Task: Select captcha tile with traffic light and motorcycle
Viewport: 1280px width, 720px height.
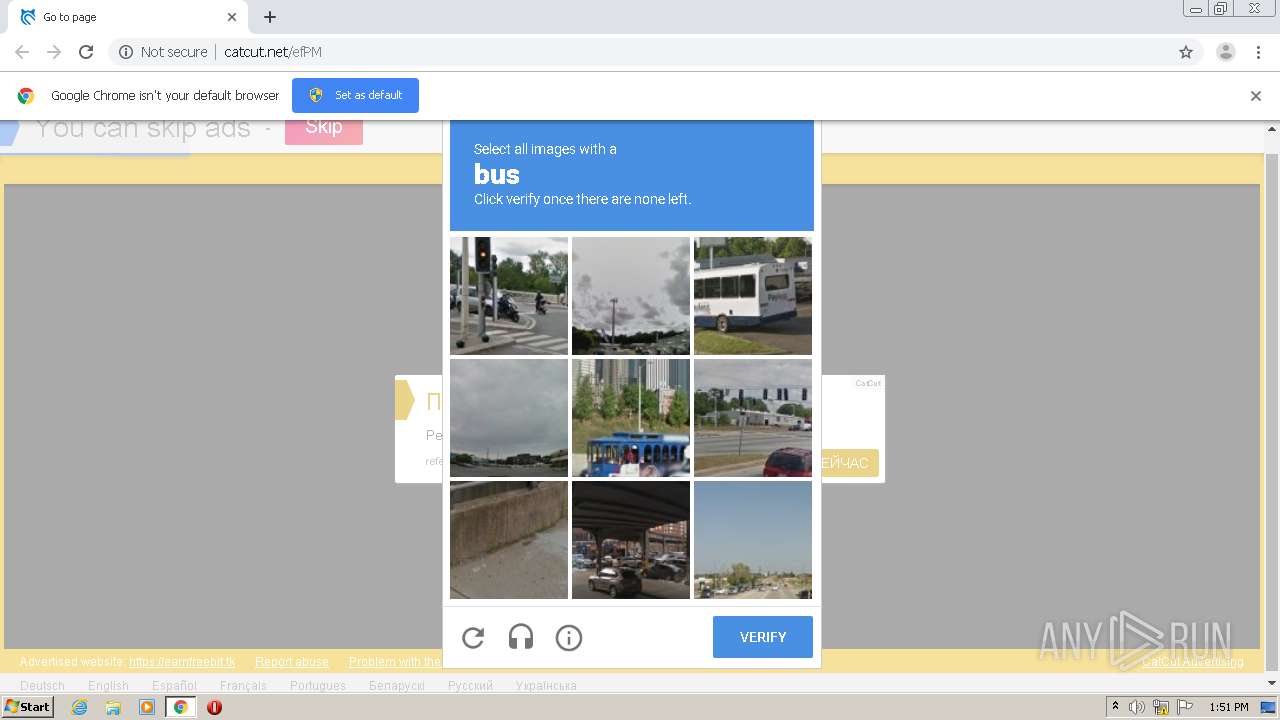Action: click(509, 296)
